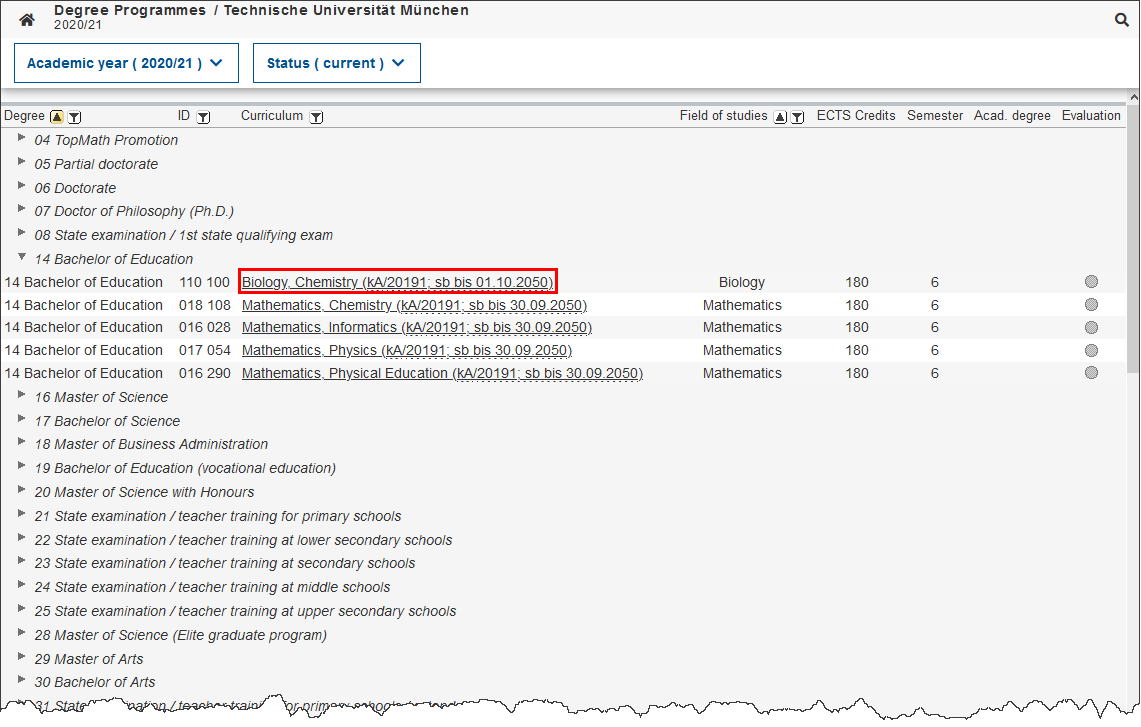Click the home icon
1141x727 pixels.
pyautogui.click(x=27, y=19)
